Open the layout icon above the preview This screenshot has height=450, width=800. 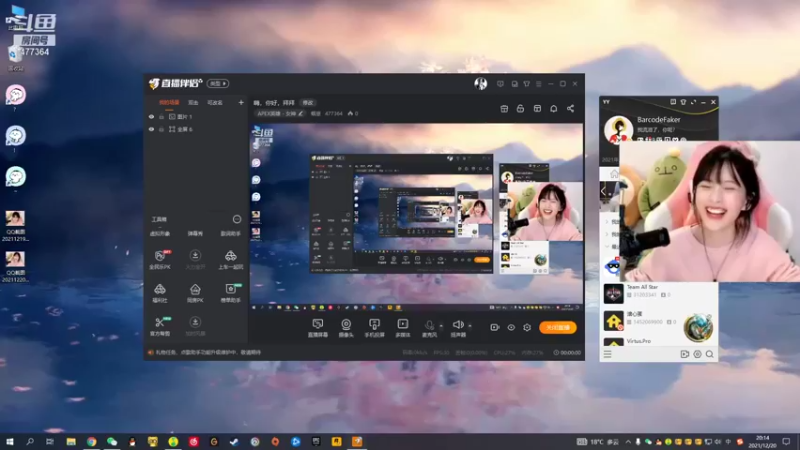click(537, 109)
